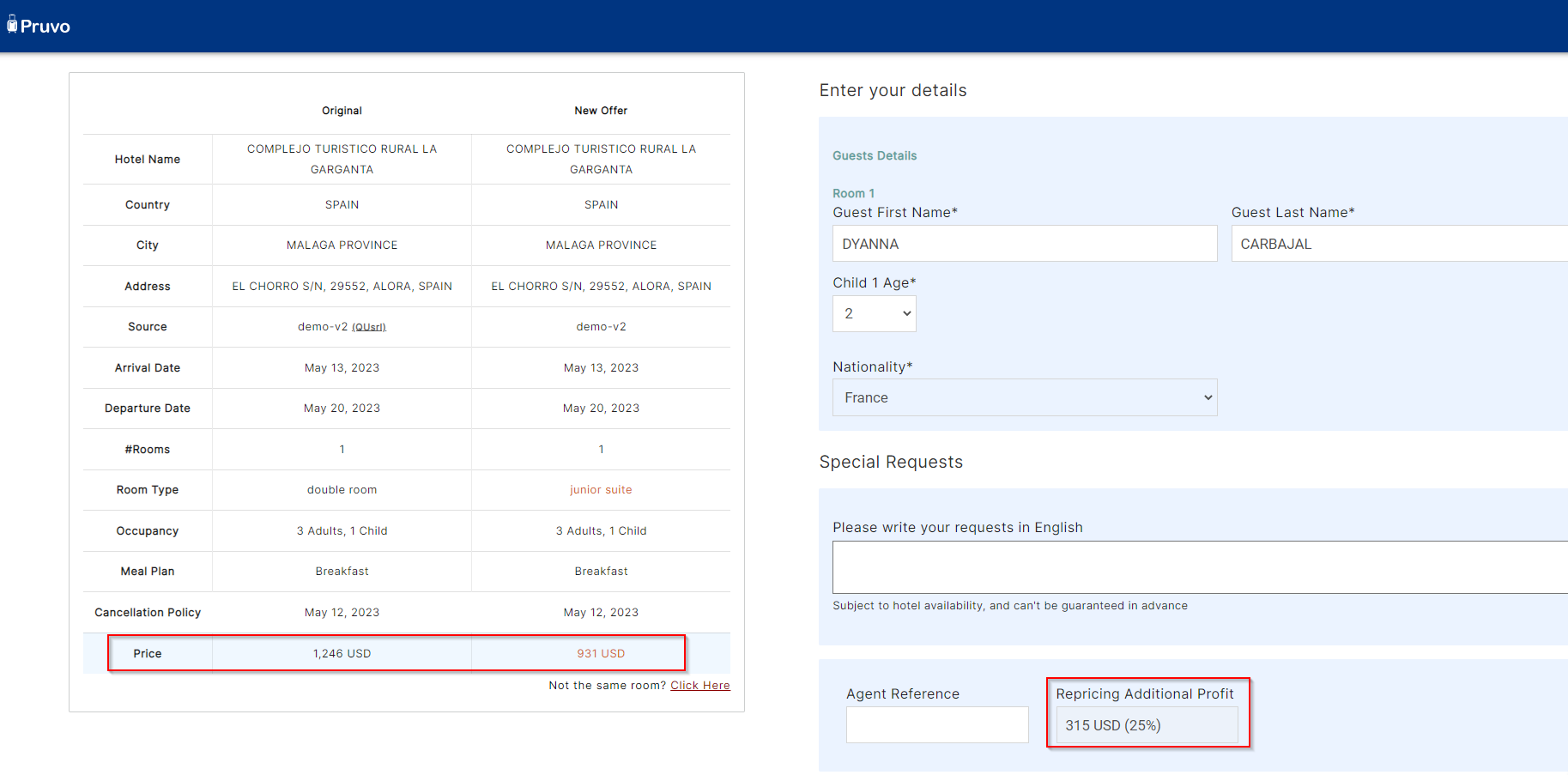Click the original address EL CHORRO cell

(342, 287)
